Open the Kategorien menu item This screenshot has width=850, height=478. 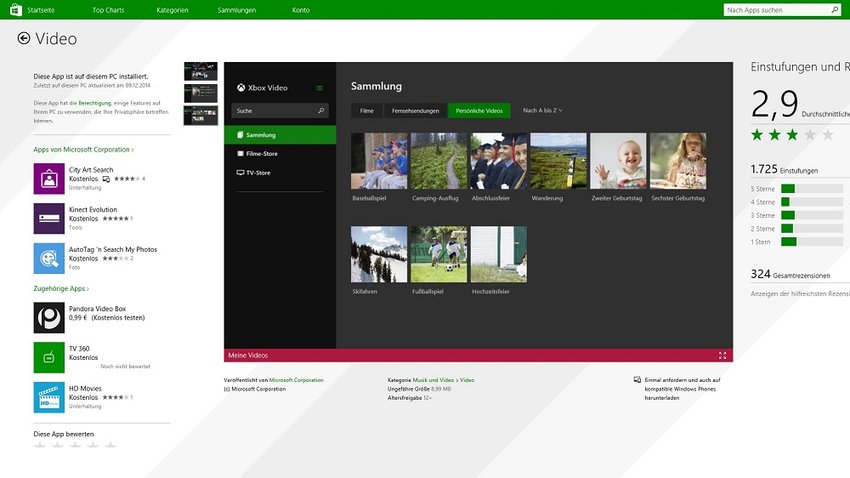pos(172,10)
